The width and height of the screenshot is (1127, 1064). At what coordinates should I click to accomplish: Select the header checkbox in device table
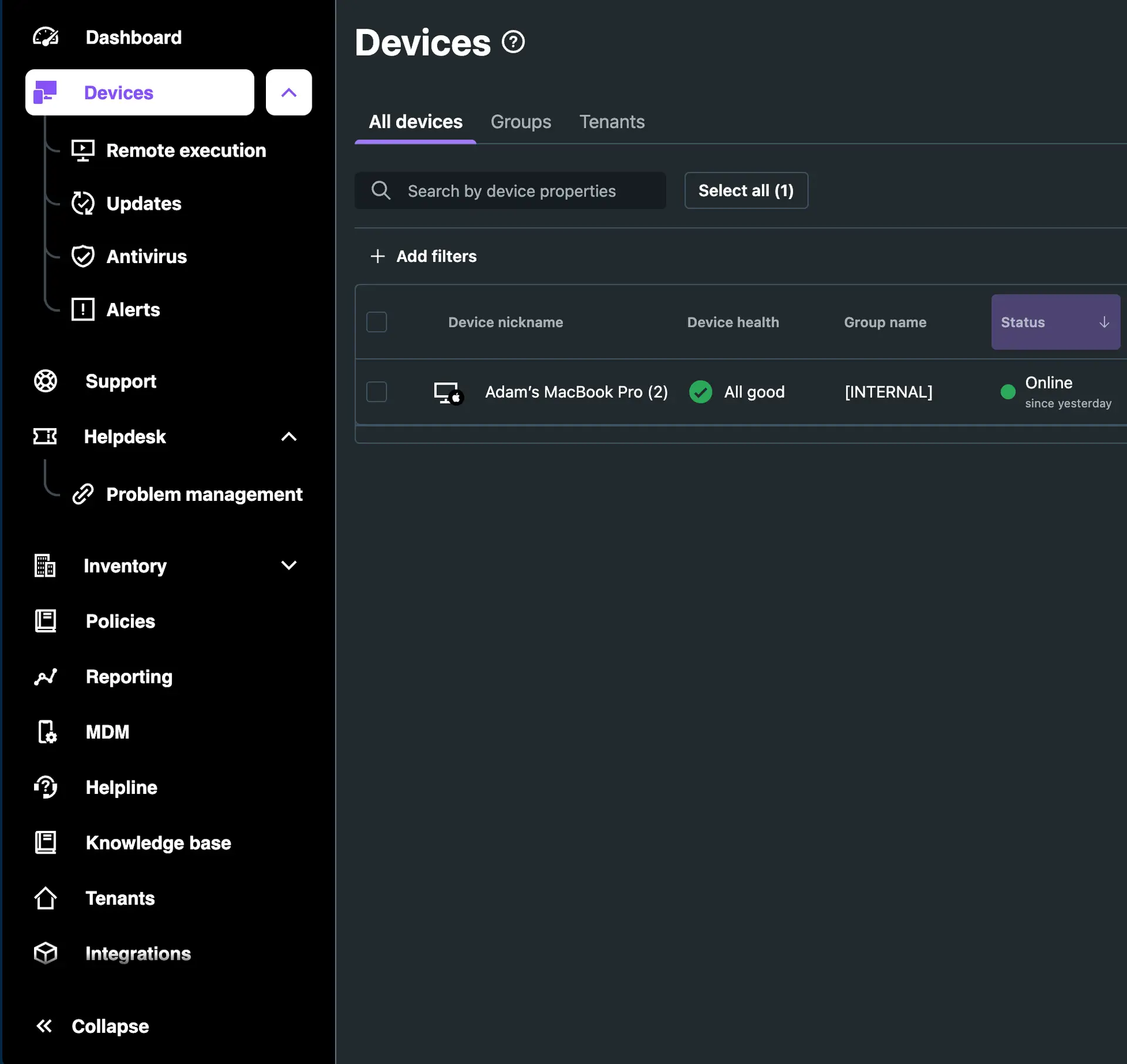pos(377,322)
